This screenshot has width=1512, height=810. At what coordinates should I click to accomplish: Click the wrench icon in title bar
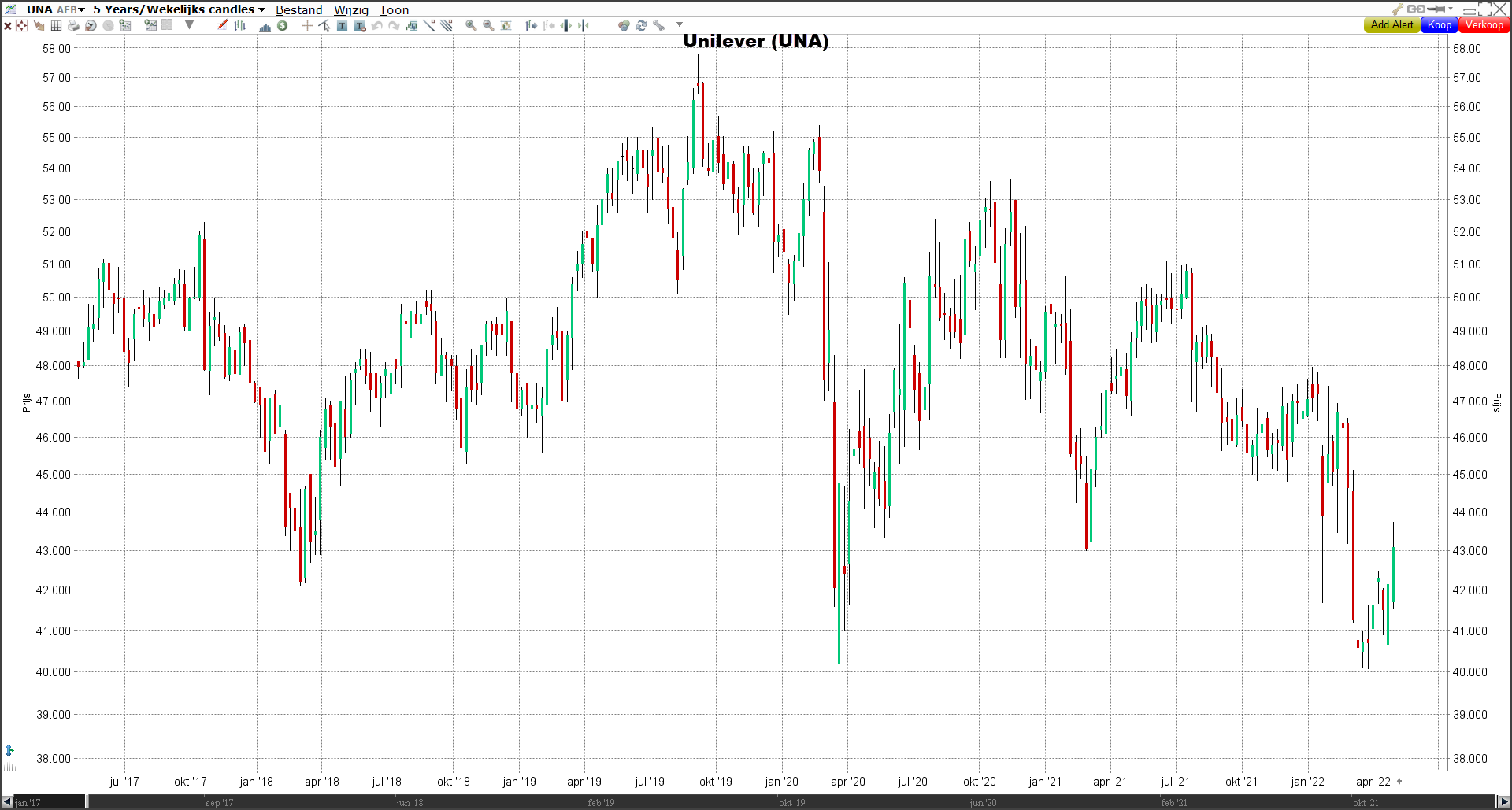coord(1398,9)
